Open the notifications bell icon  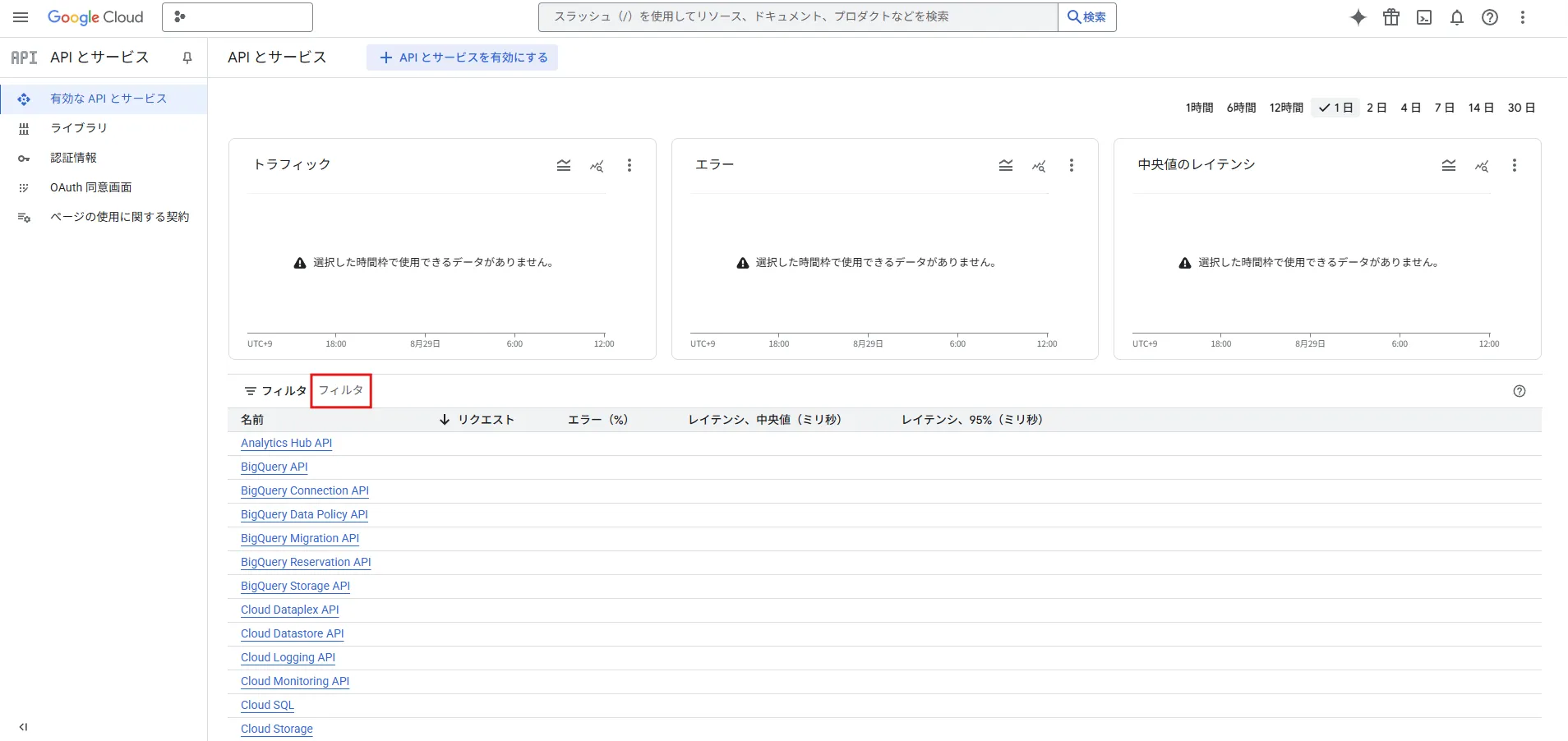[1457, 17]
